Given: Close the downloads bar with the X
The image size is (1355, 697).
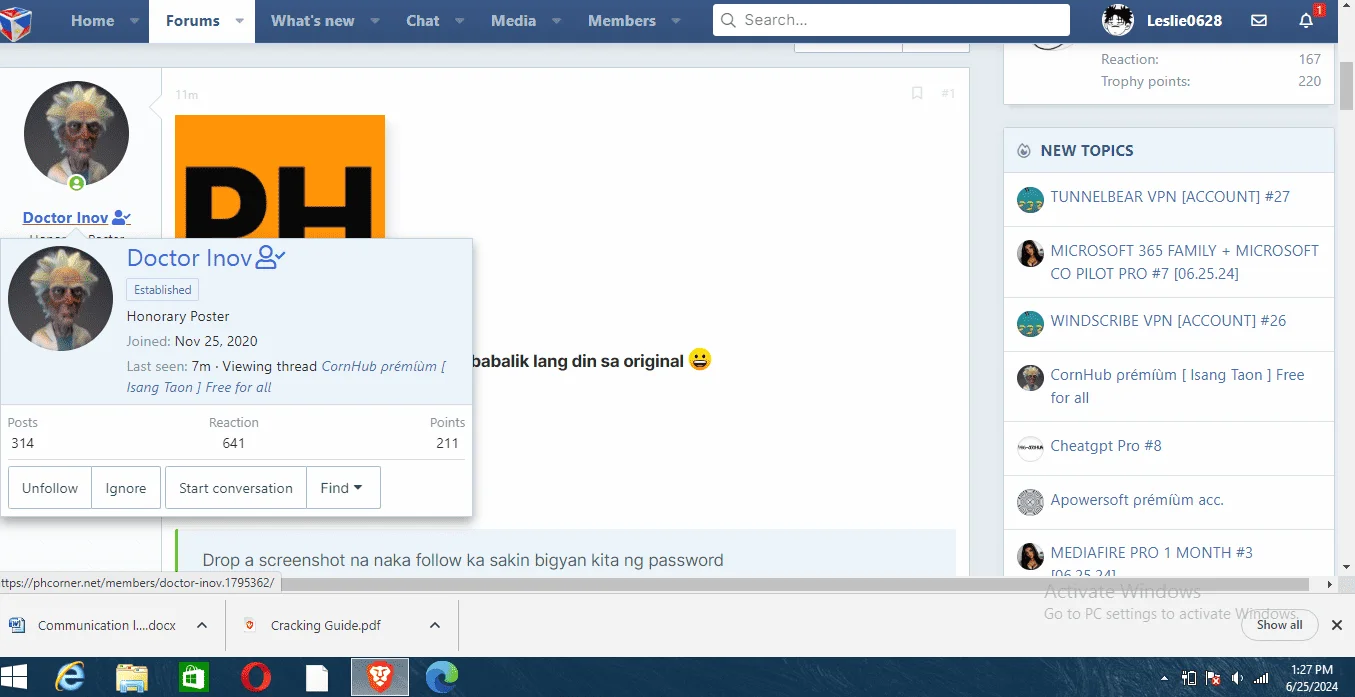Looking at the screenshot, I should coord(1336,625).
